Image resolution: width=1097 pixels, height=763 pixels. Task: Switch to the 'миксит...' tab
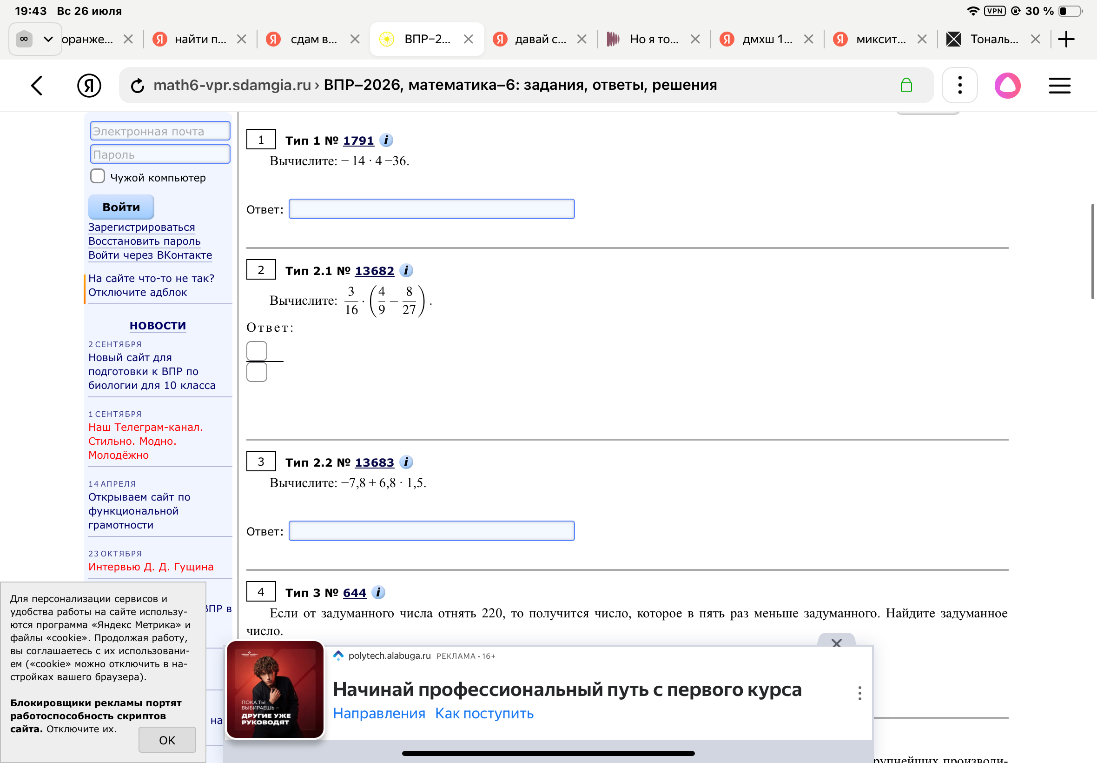tap(871, 39)
